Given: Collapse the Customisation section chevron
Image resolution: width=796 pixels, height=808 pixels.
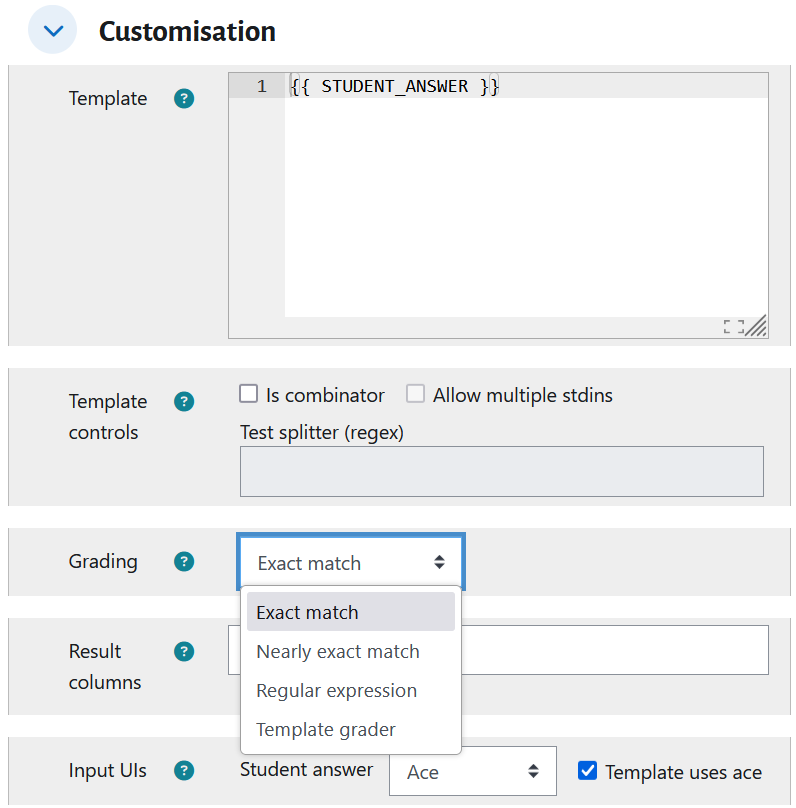Looking at the screenshot, I should tap(53, 30).
